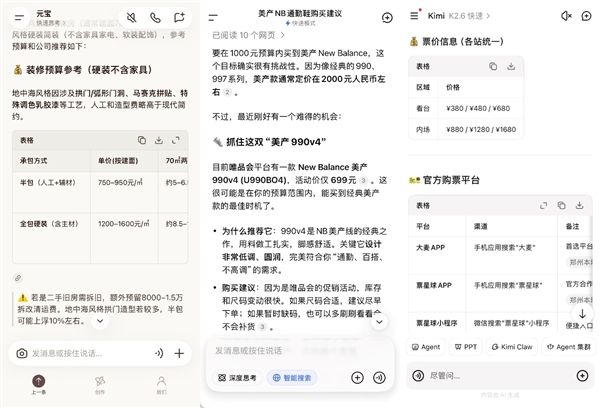The width and height of the screenshot is (600, 408).
Task: Click the 1200-1600元/㎡ table cell
Action: click(x=124, y=238)
